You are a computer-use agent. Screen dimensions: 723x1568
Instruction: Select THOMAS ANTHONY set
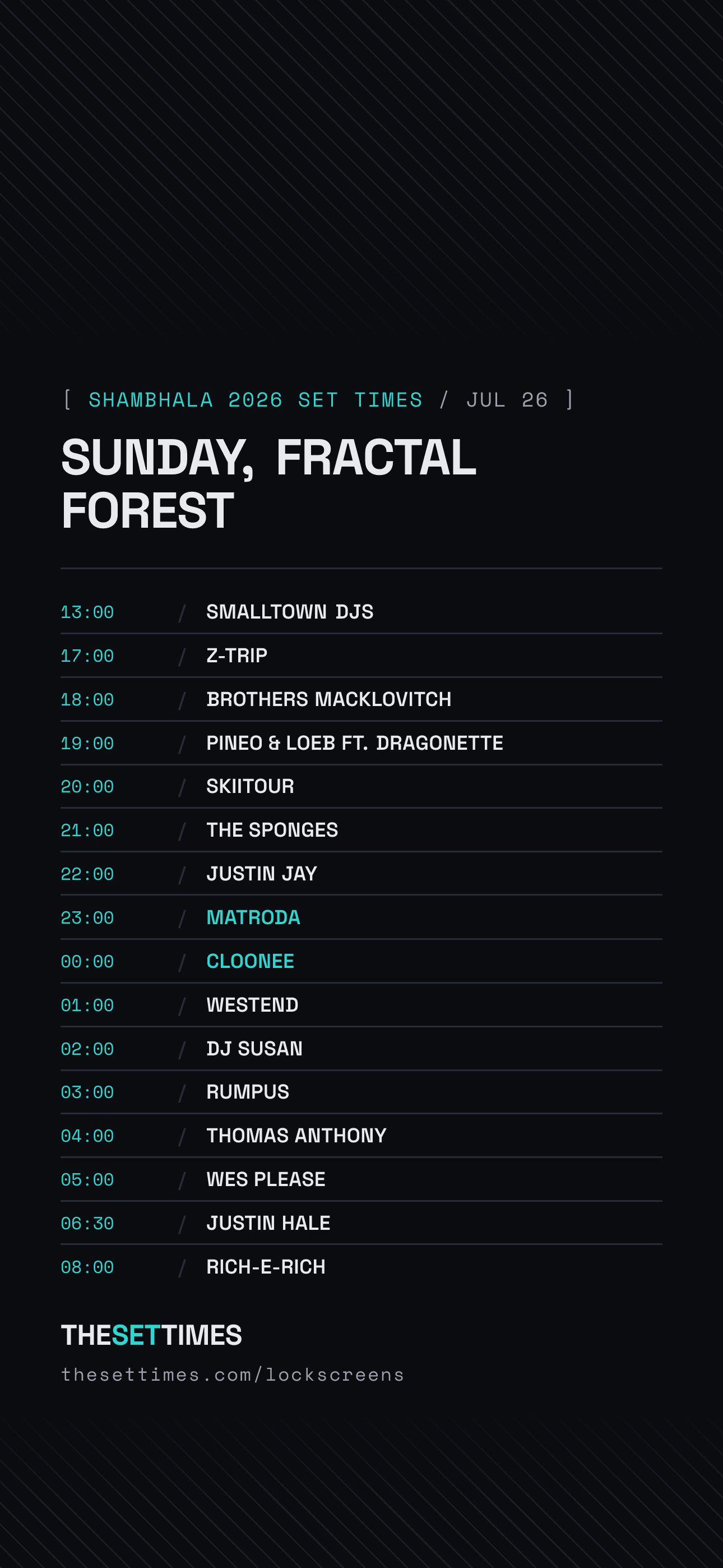pos(361,1136)
